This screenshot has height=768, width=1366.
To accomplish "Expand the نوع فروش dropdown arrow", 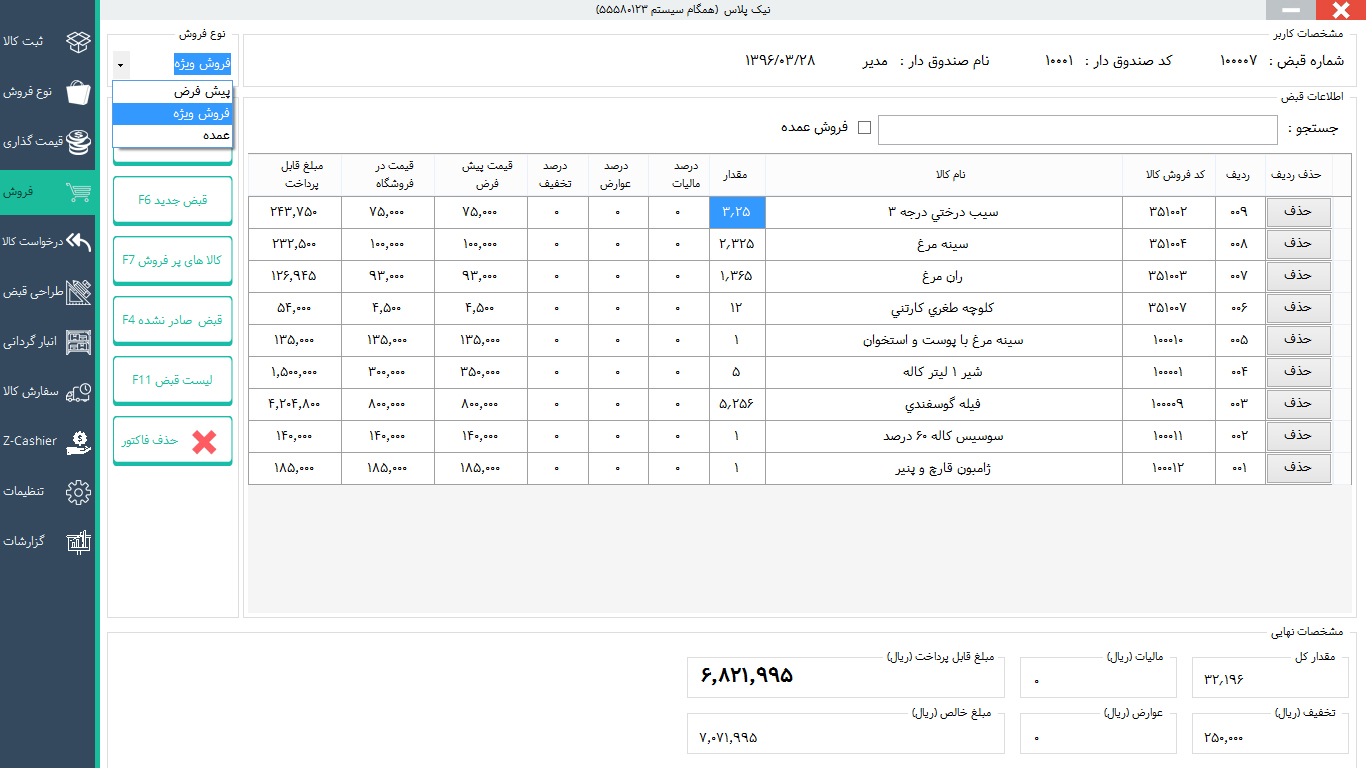I will 121,65.
